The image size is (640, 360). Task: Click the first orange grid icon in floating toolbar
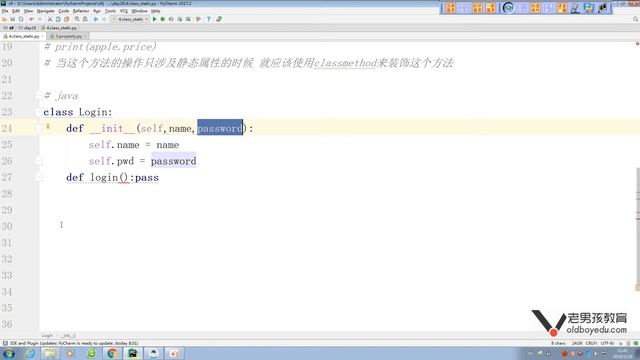click(x=451, y=8)
